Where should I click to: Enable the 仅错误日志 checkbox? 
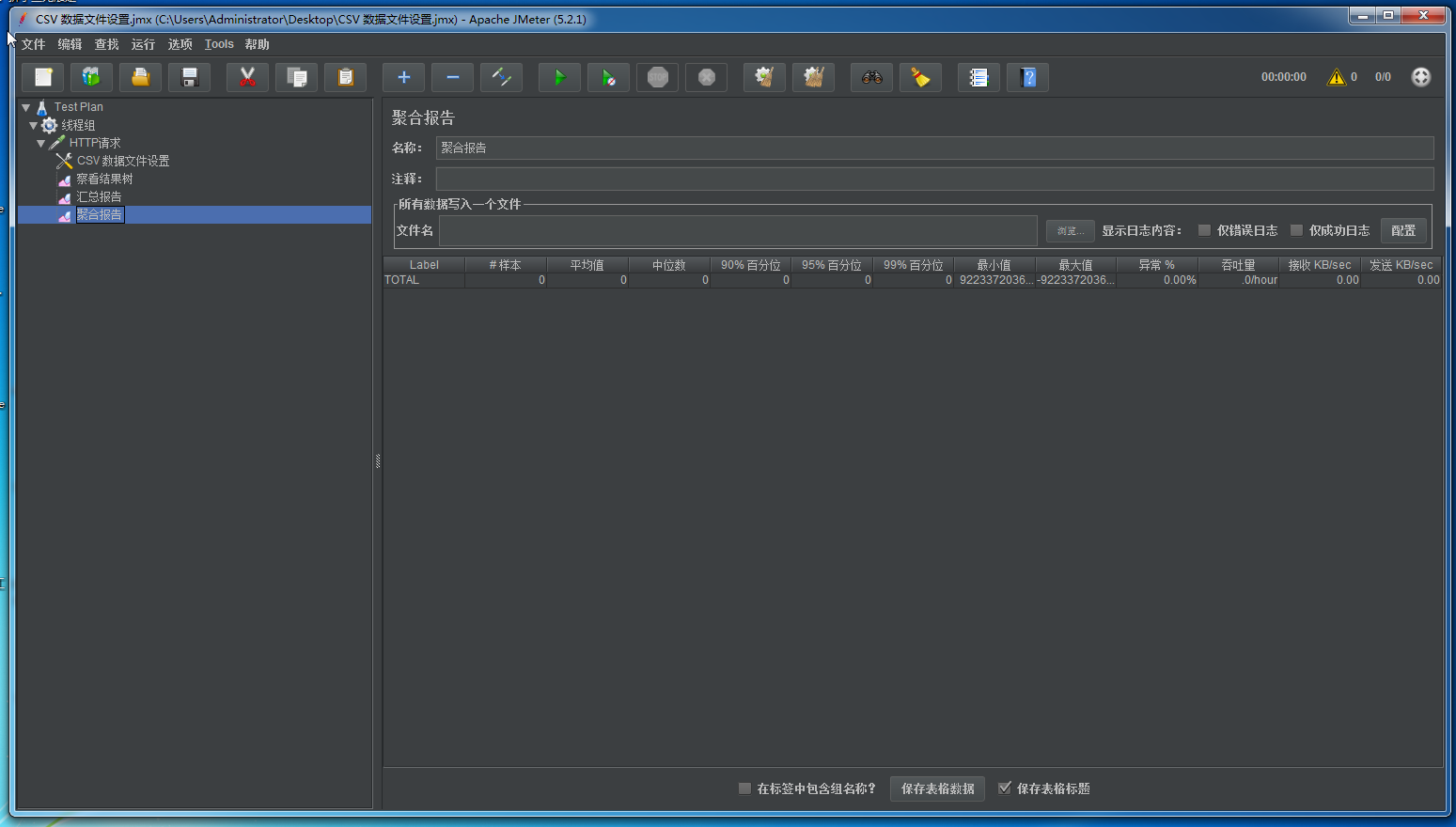tap(1204, 230)
